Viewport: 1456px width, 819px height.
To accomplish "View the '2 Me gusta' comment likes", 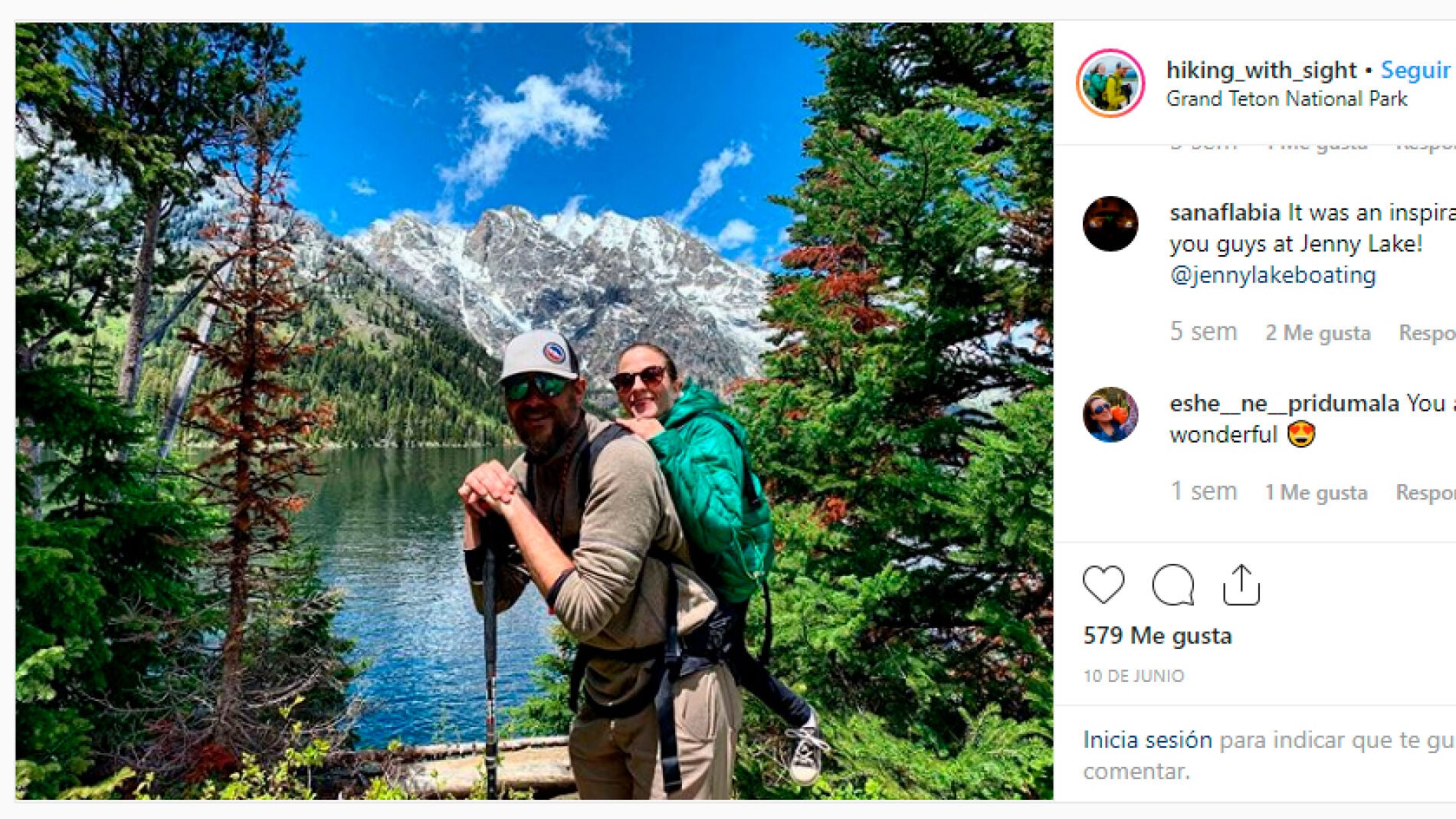I will [x=1317, y=333].
